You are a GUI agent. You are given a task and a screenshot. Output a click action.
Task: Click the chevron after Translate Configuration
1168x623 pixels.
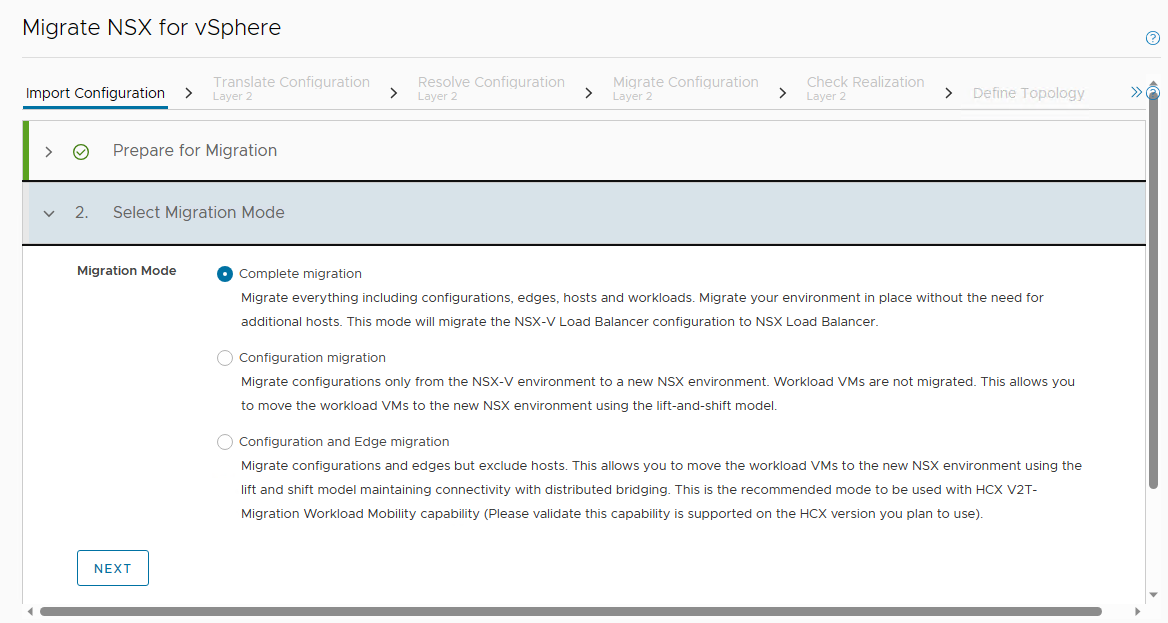(394, 93)
